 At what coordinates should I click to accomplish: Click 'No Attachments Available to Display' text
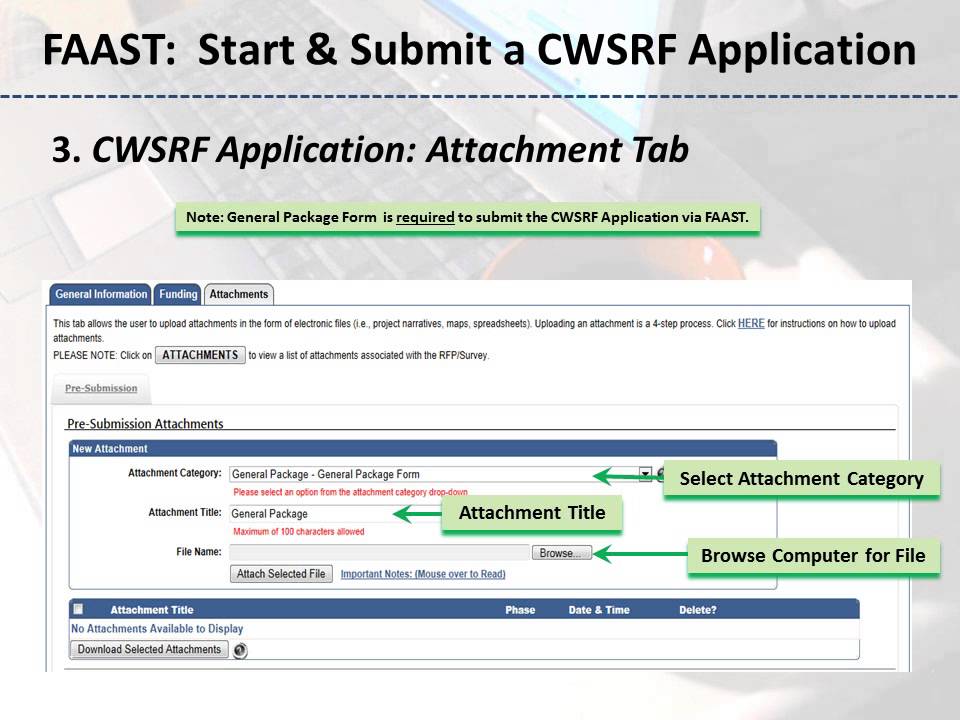tap(157, 629)
